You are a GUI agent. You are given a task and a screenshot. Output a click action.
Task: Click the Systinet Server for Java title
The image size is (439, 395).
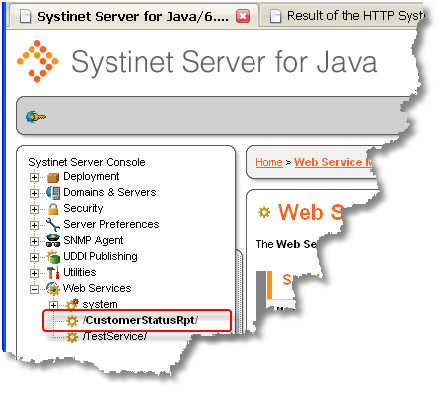(224, 62)
